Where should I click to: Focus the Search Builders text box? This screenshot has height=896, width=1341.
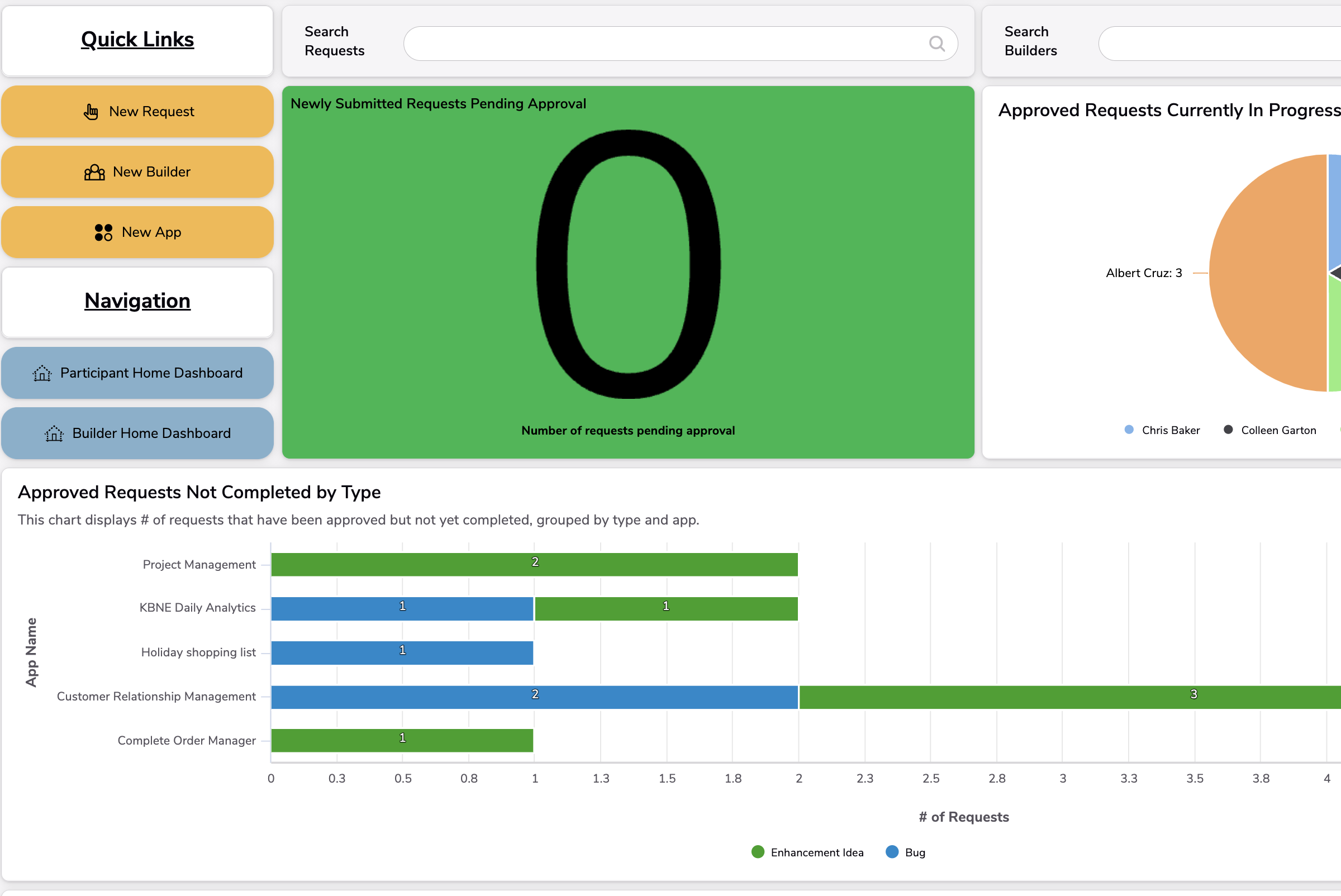[1218, 44]
